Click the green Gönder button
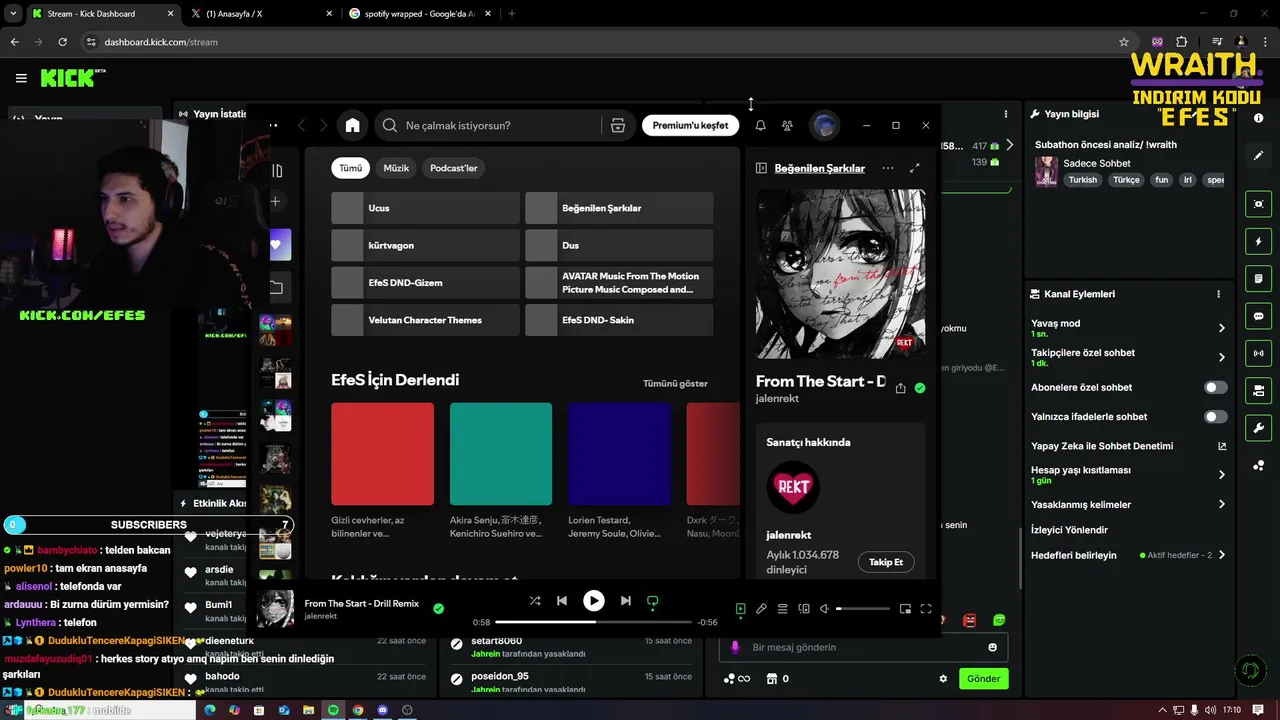Viewport: 1280px width, 720px height. (x=983, y=678)
